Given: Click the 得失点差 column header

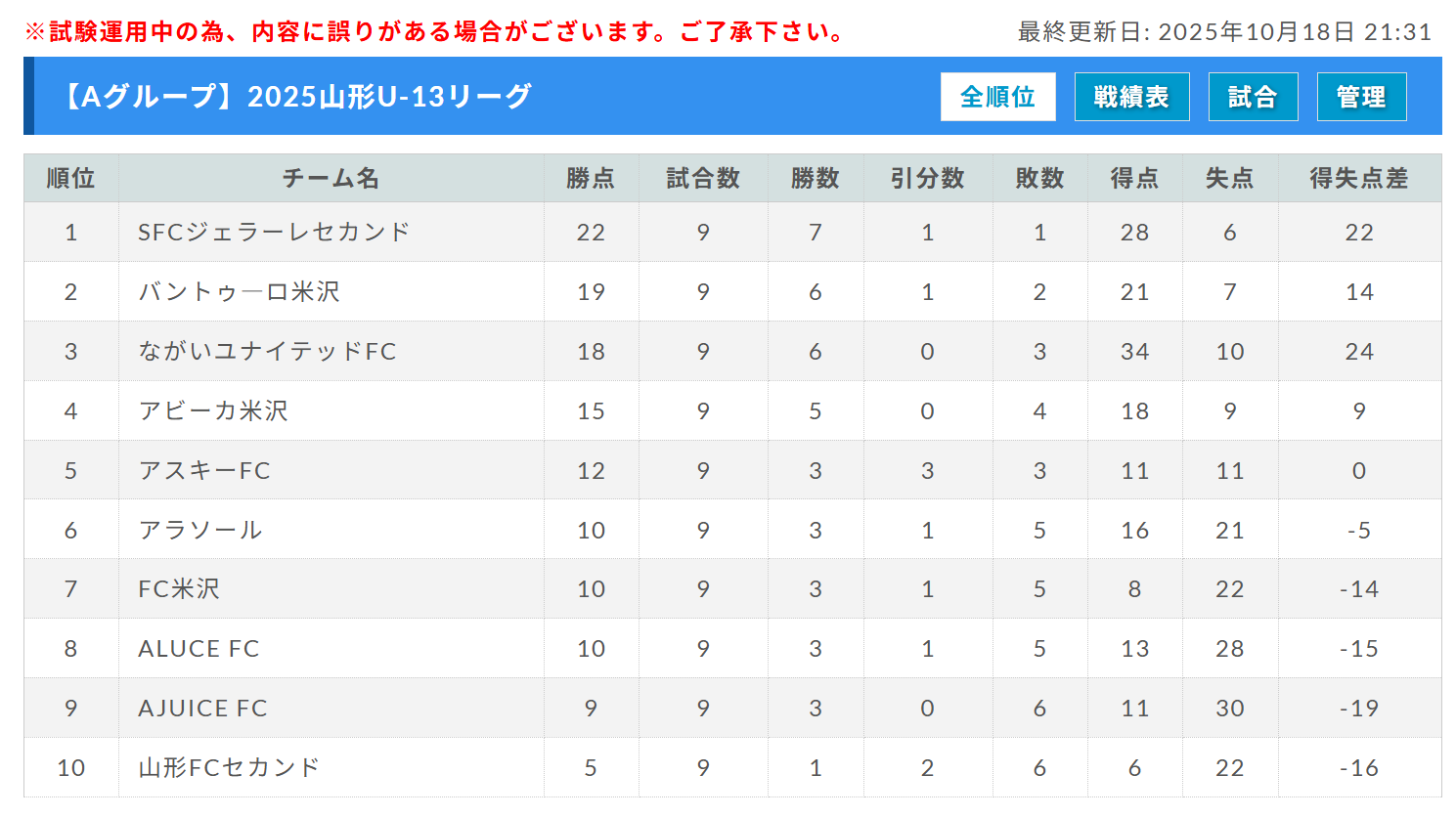Looking at the screenshot, I should (x=1358, y=178).
